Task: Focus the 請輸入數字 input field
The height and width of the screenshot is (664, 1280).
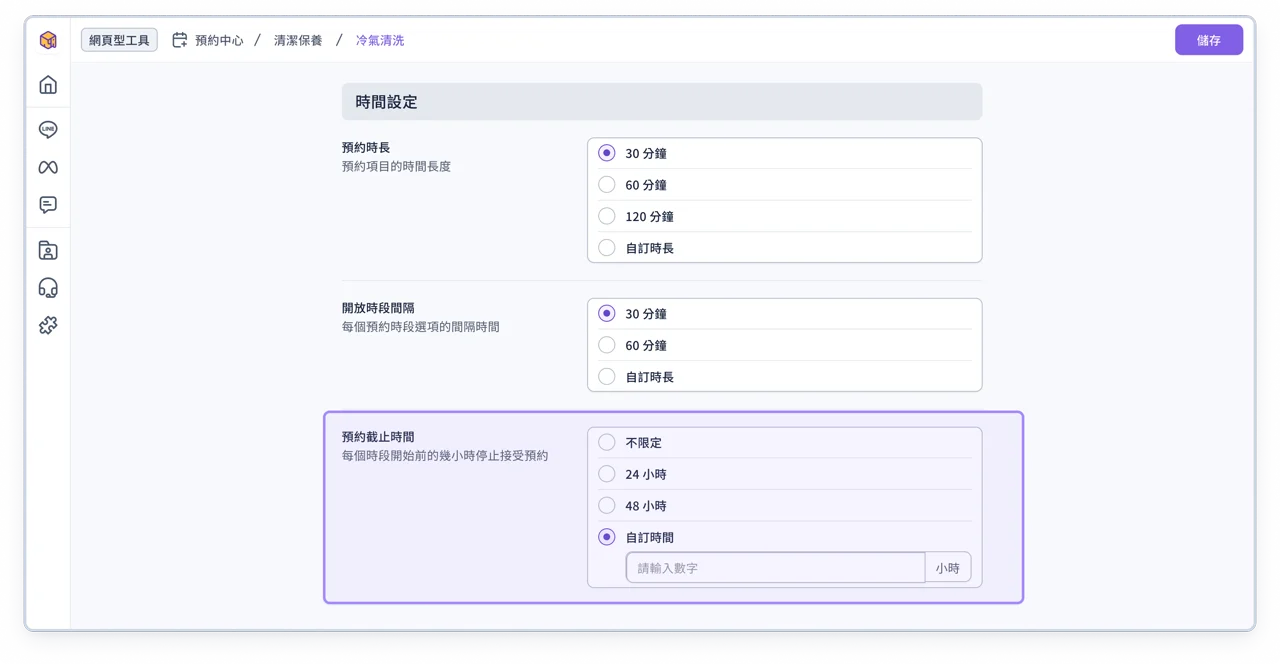Action: [775, 568]
